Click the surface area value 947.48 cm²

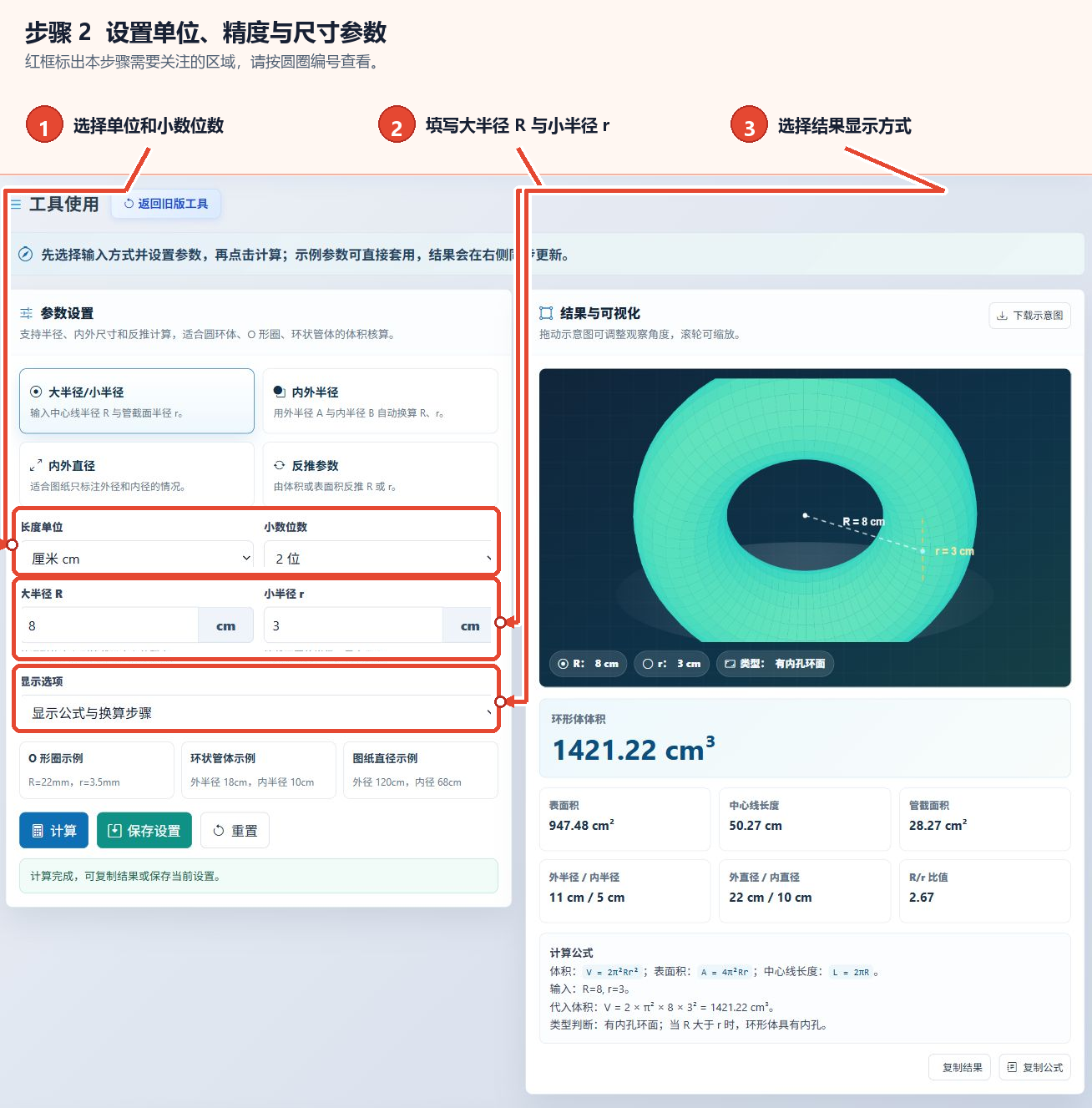(x=582, y=825)
